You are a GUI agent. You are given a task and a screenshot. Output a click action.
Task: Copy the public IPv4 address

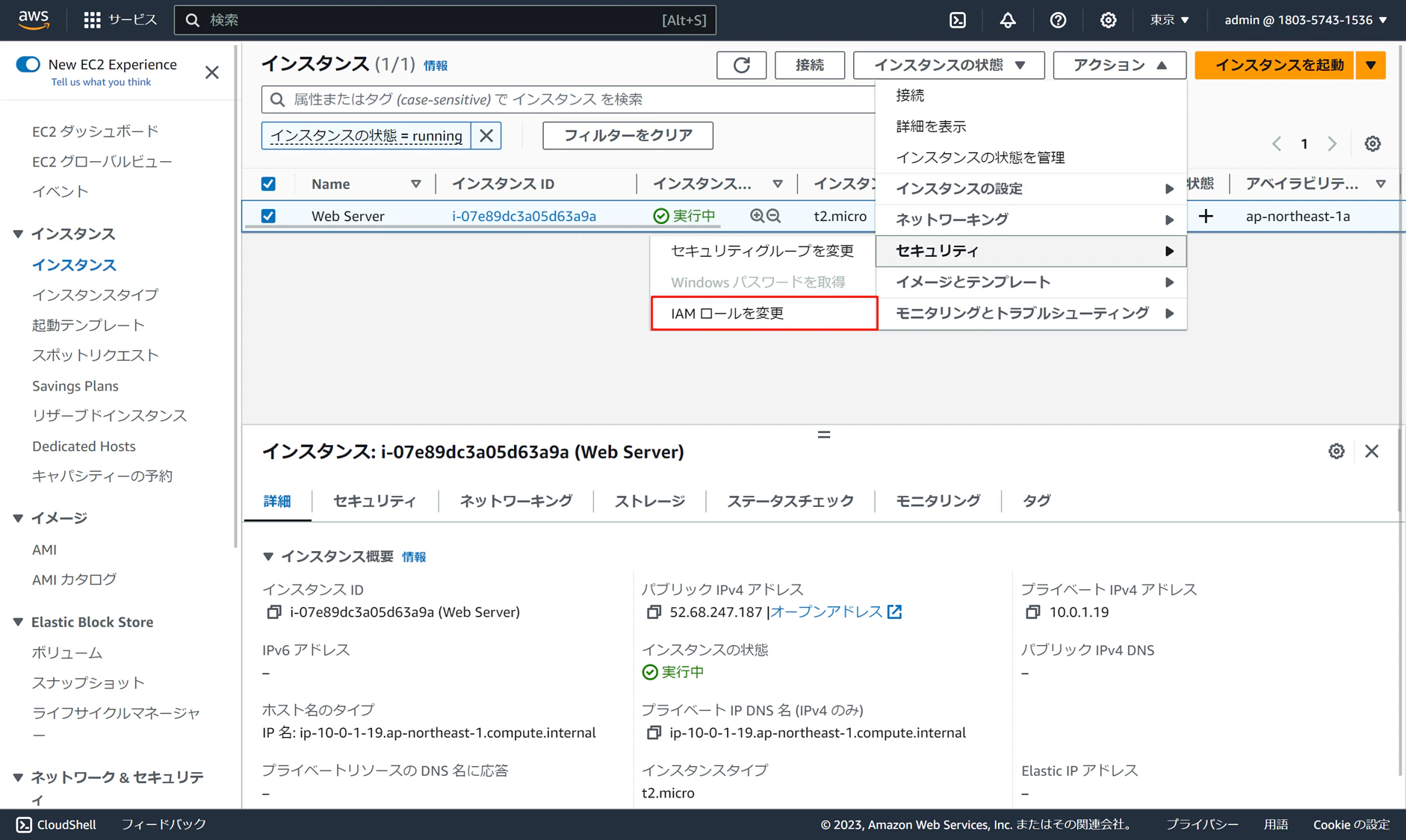(654, 612)
